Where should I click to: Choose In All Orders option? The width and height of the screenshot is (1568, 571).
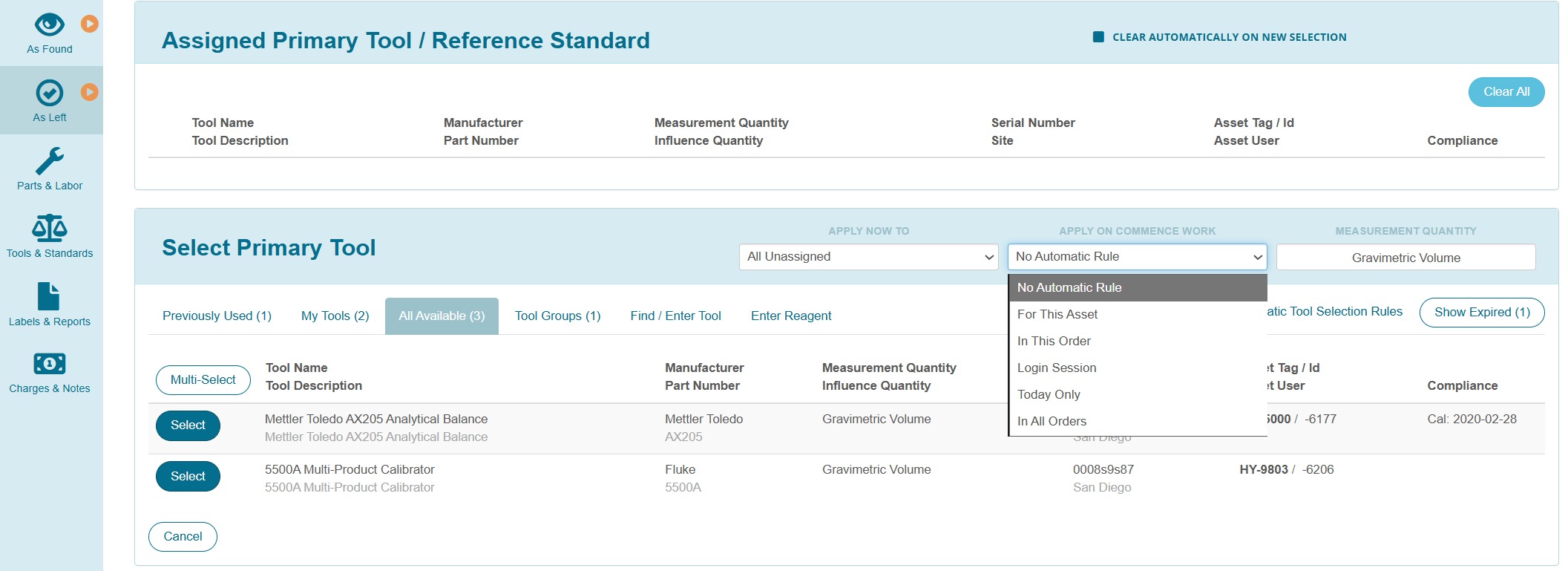click(x=1138, y=421)
